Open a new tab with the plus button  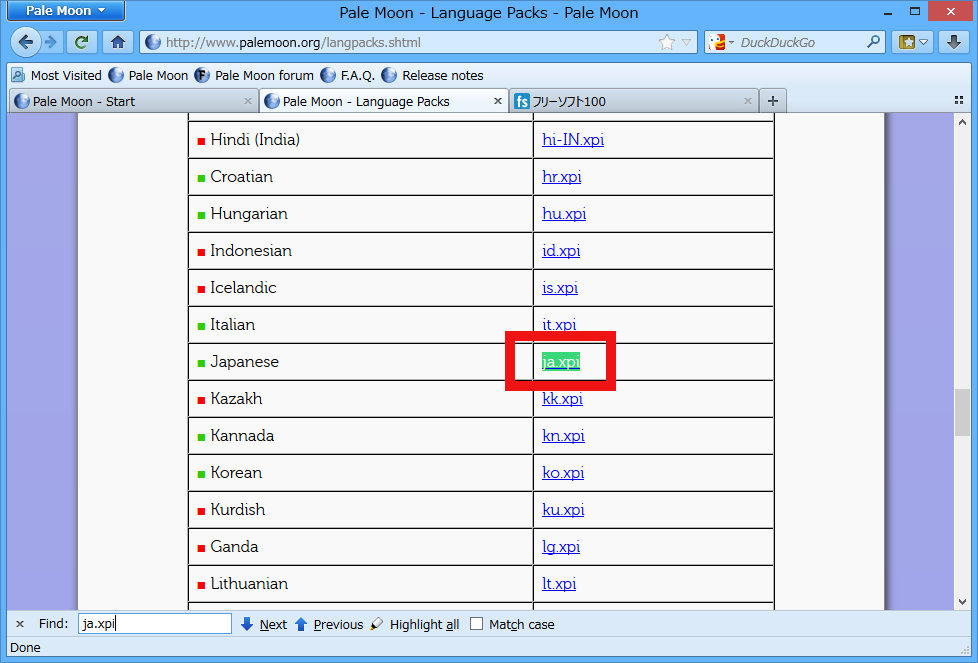click(773, 101)
